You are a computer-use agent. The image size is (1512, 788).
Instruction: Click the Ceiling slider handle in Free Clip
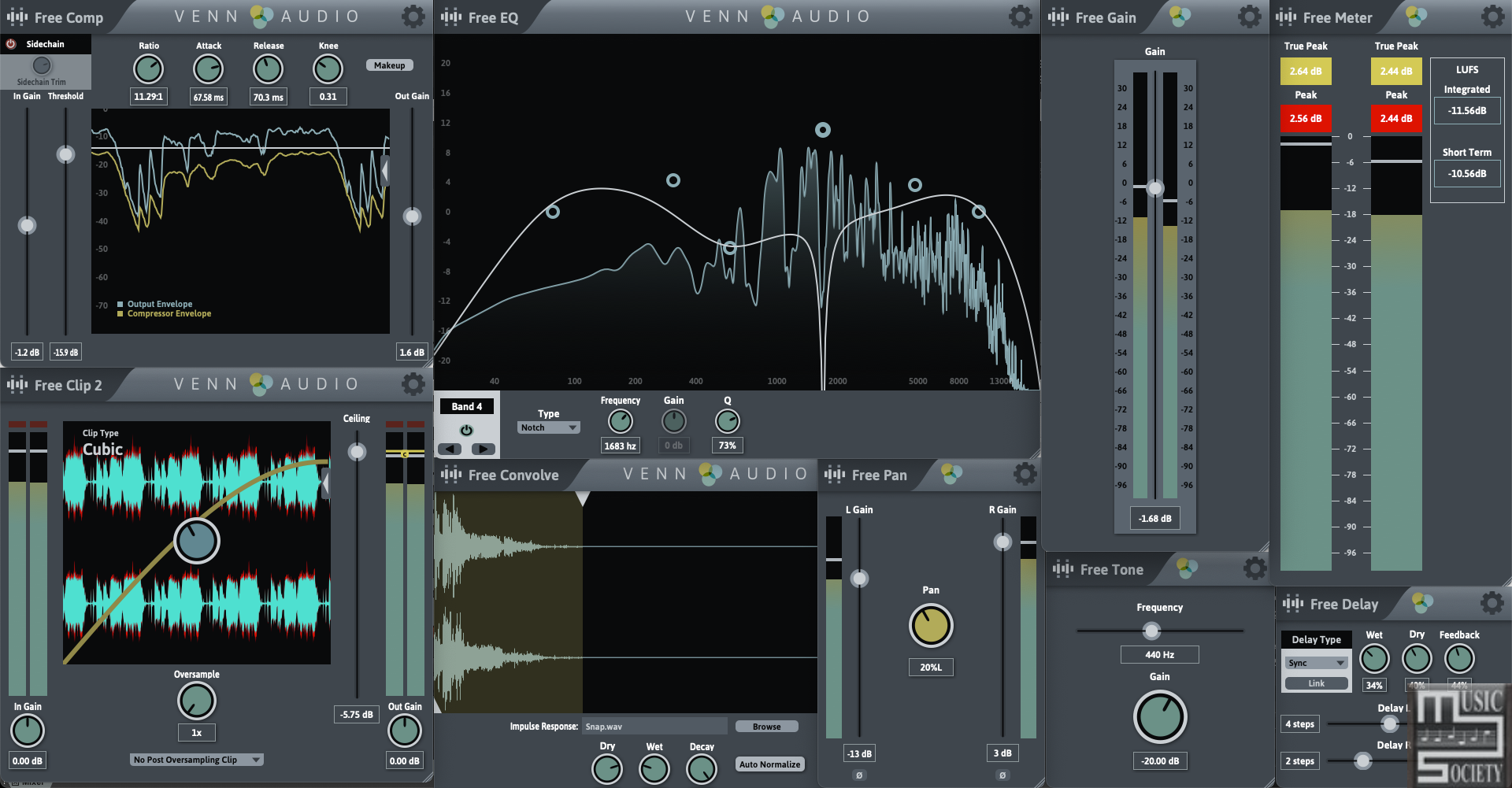click(x=358, y=452)
